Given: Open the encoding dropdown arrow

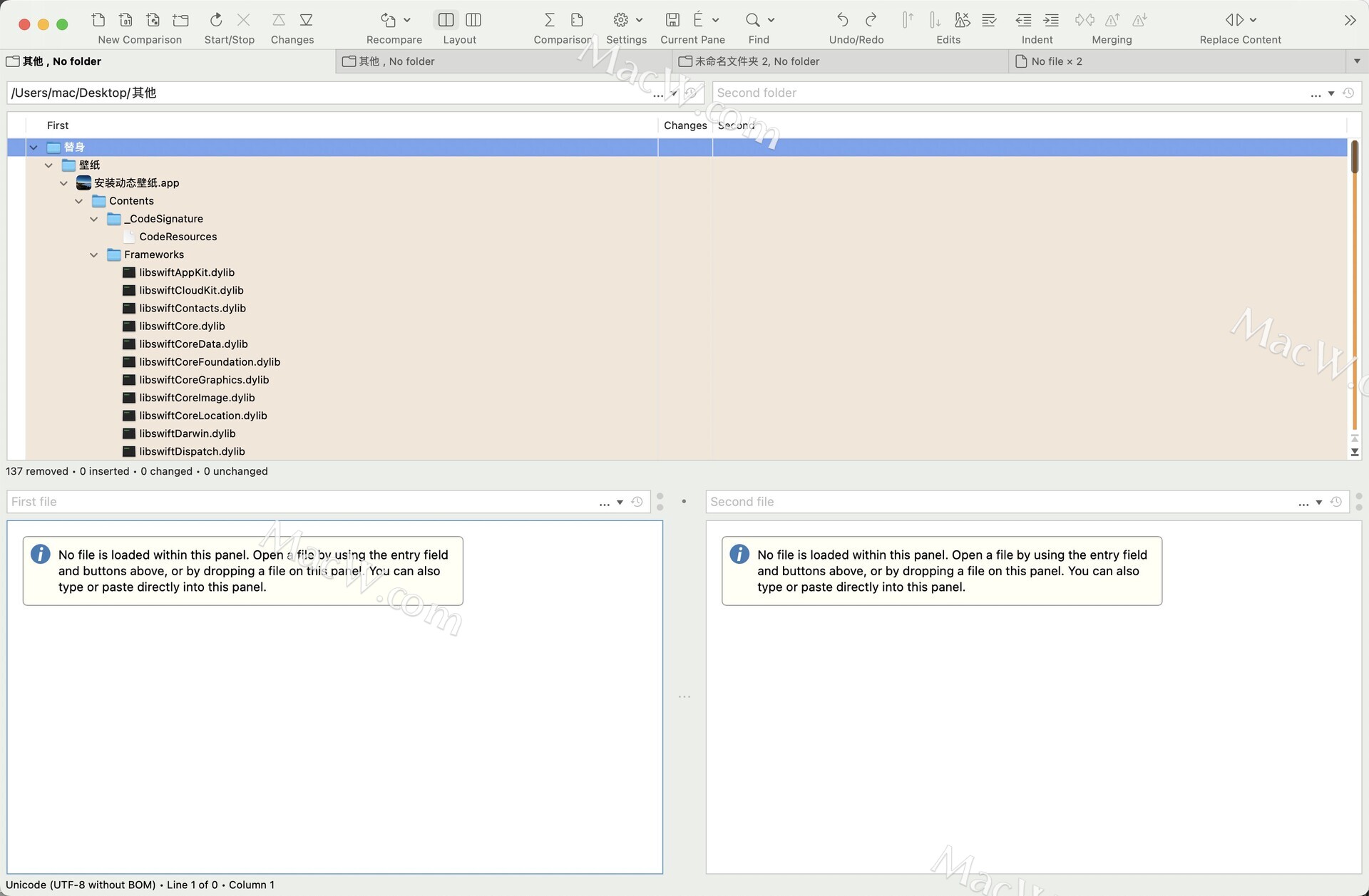Looking at the screenshot, I should point(716,20).
